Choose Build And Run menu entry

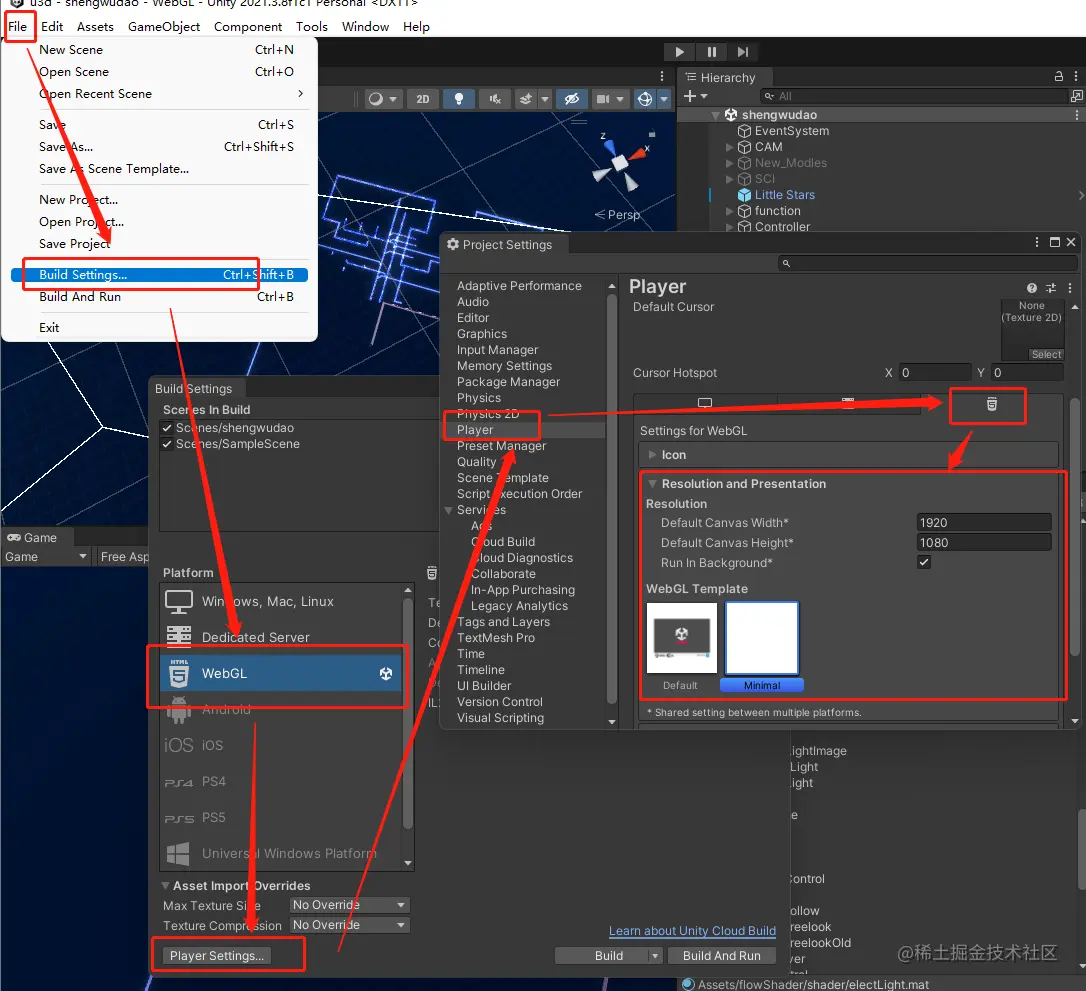159,296
